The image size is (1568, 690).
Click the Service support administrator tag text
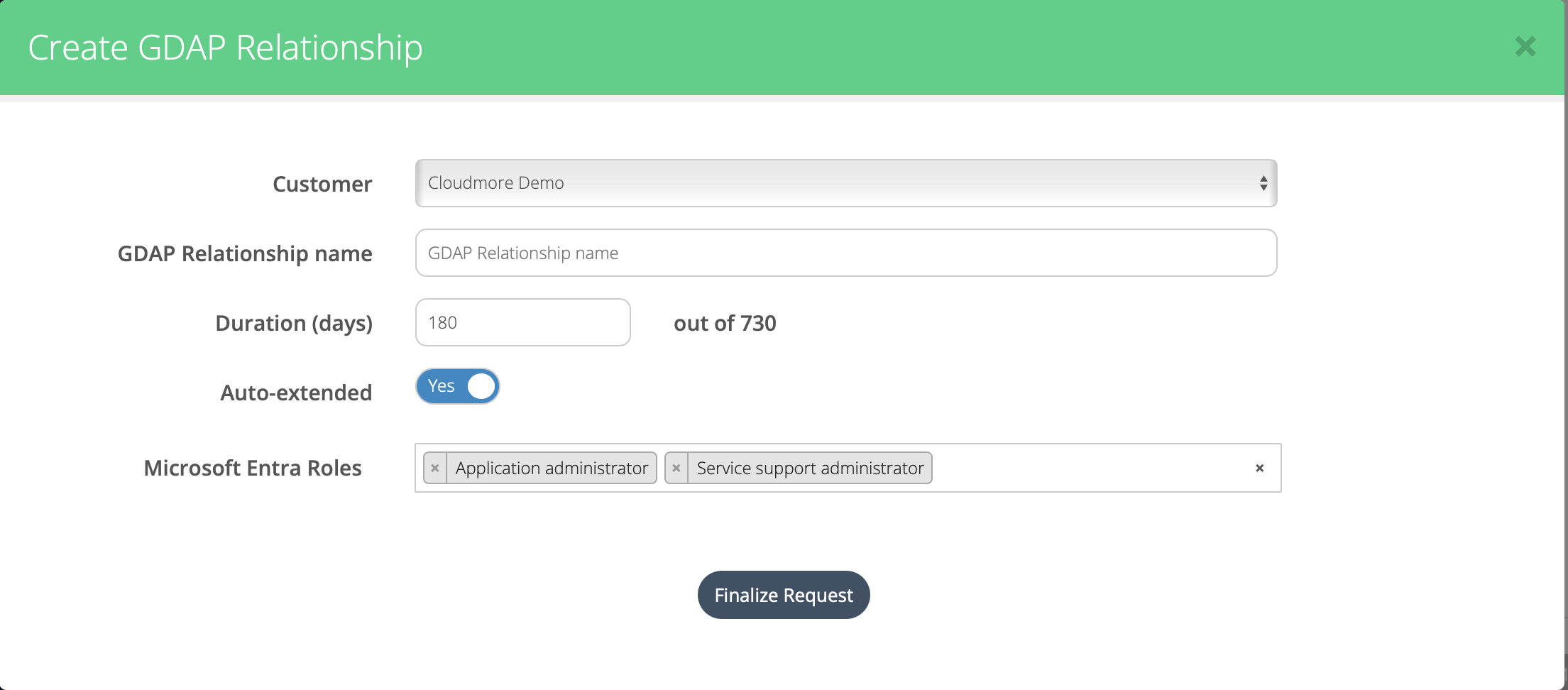(810, 468)
